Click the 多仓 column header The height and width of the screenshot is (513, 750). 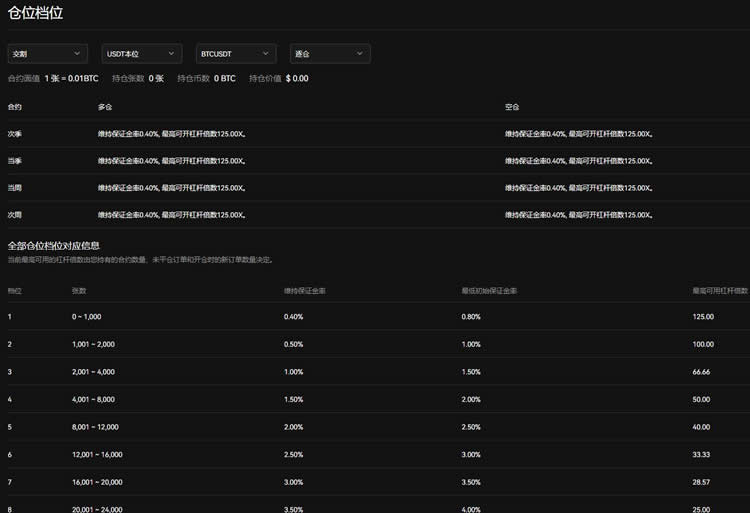(105, 106)
